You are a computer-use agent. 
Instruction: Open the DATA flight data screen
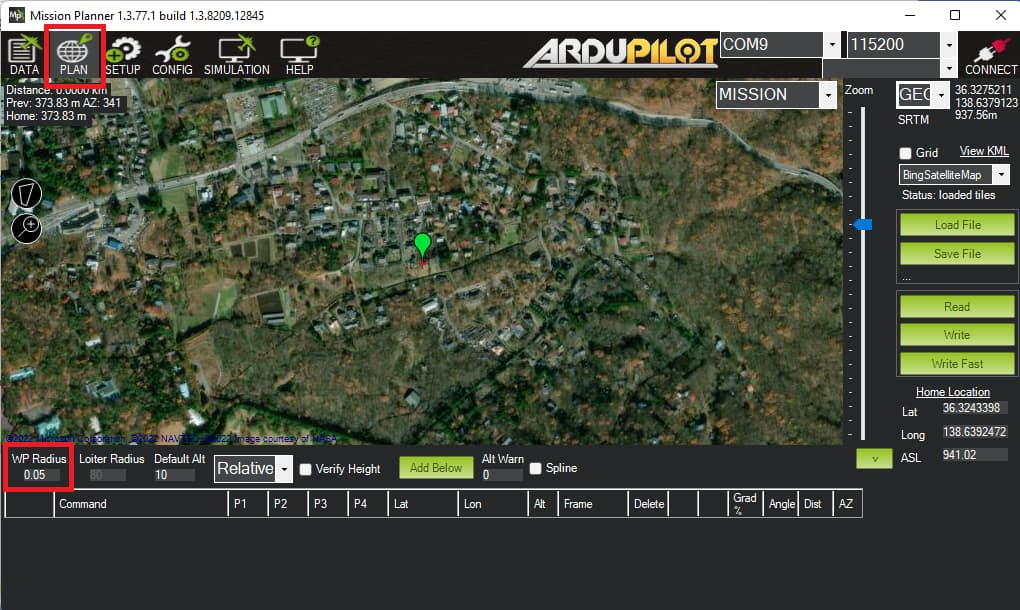coord(24,56)
